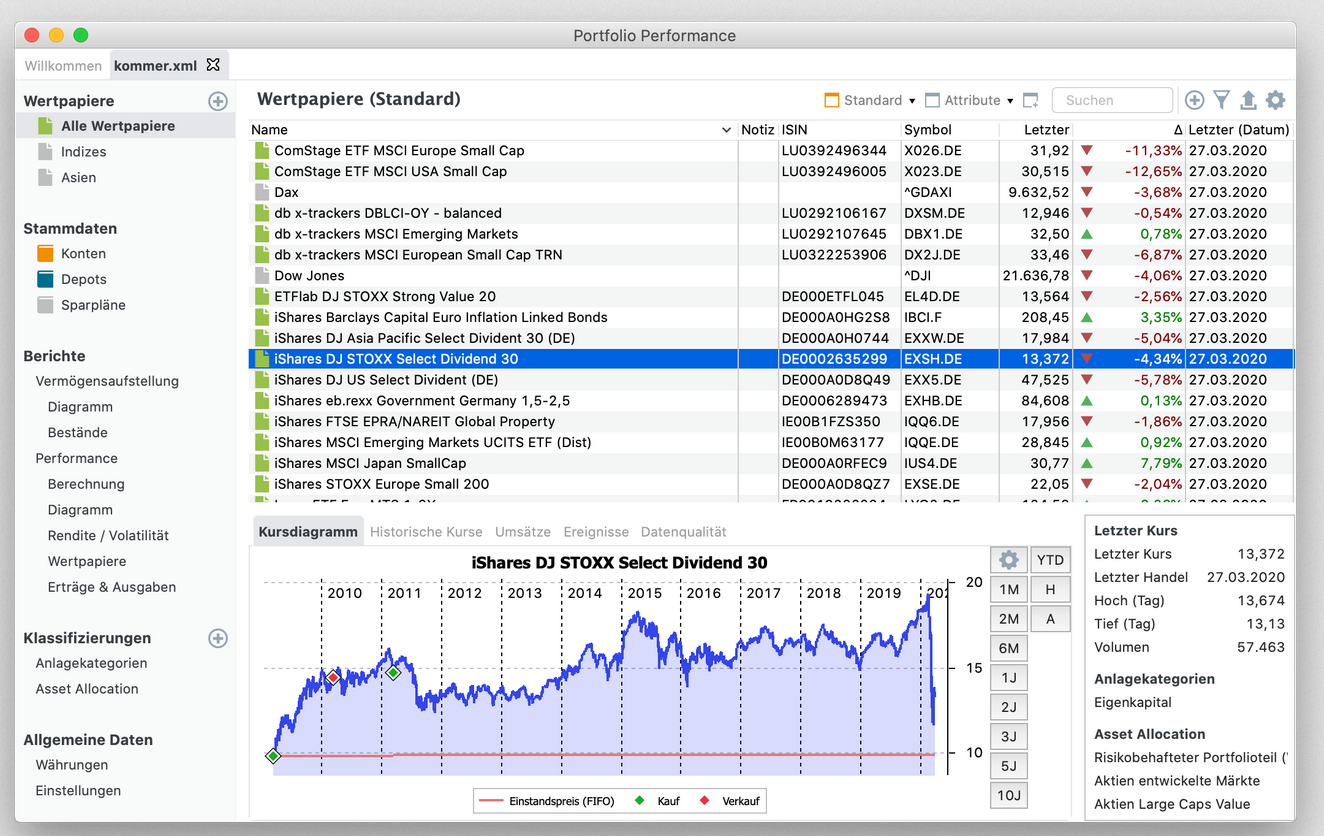This screenshot has height=836, width=1324.
Task: Select ComStage ETF MSCI USA Small Cap row
Action: (x=771, y=172)
